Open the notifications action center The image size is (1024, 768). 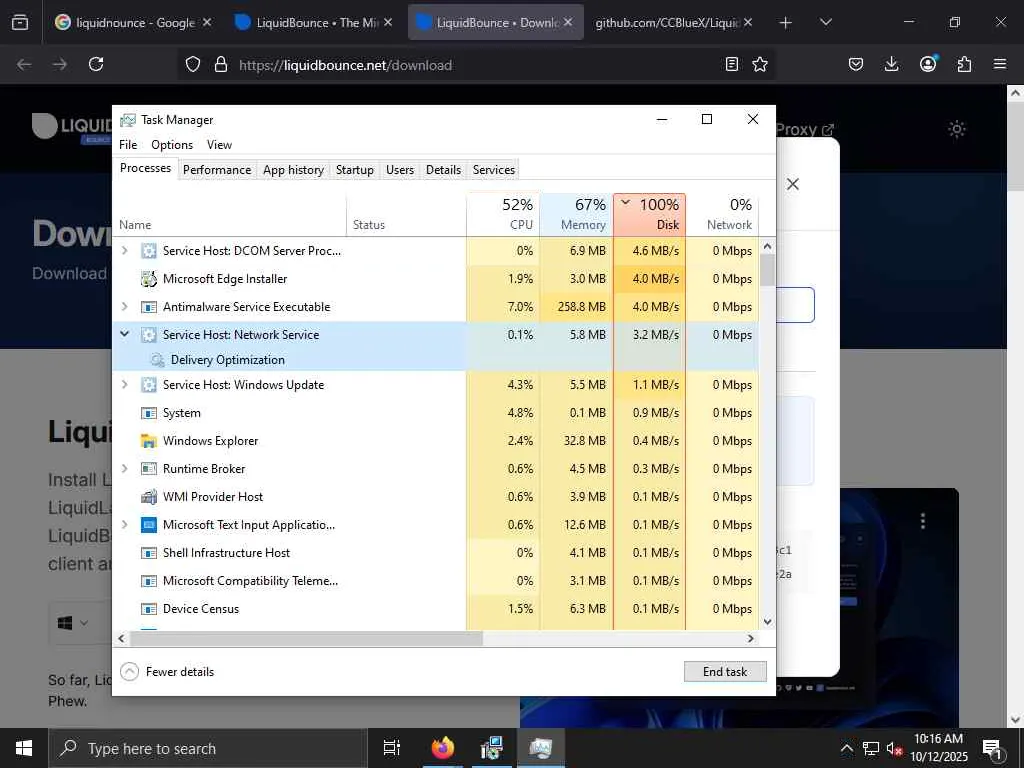(992, 748)
